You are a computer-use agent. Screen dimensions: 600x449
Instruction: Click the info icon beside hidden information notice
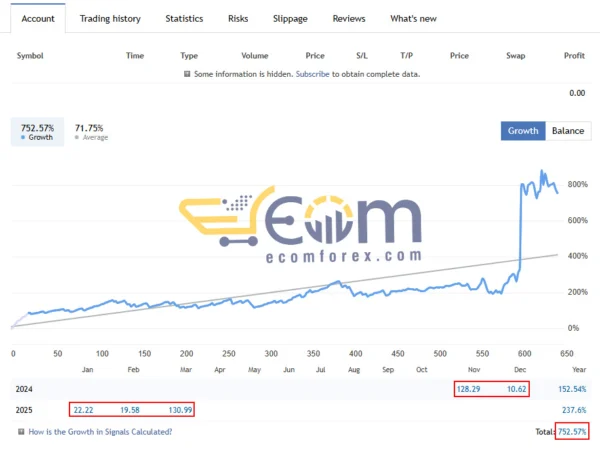pos(187,74)
